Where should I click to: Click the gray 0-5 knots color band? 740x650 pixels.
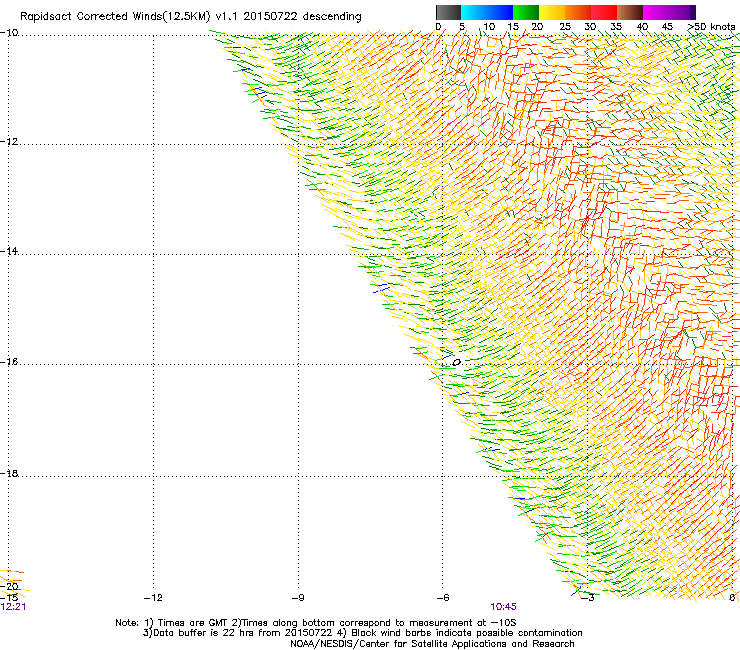coord(448,12)
